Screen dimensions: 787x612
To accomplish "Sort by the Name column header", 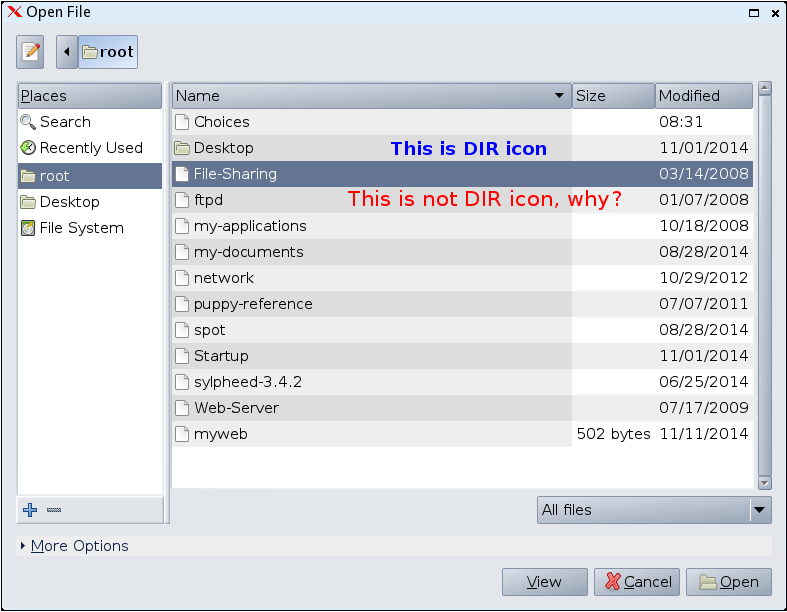I will click(x=372, y=96).
